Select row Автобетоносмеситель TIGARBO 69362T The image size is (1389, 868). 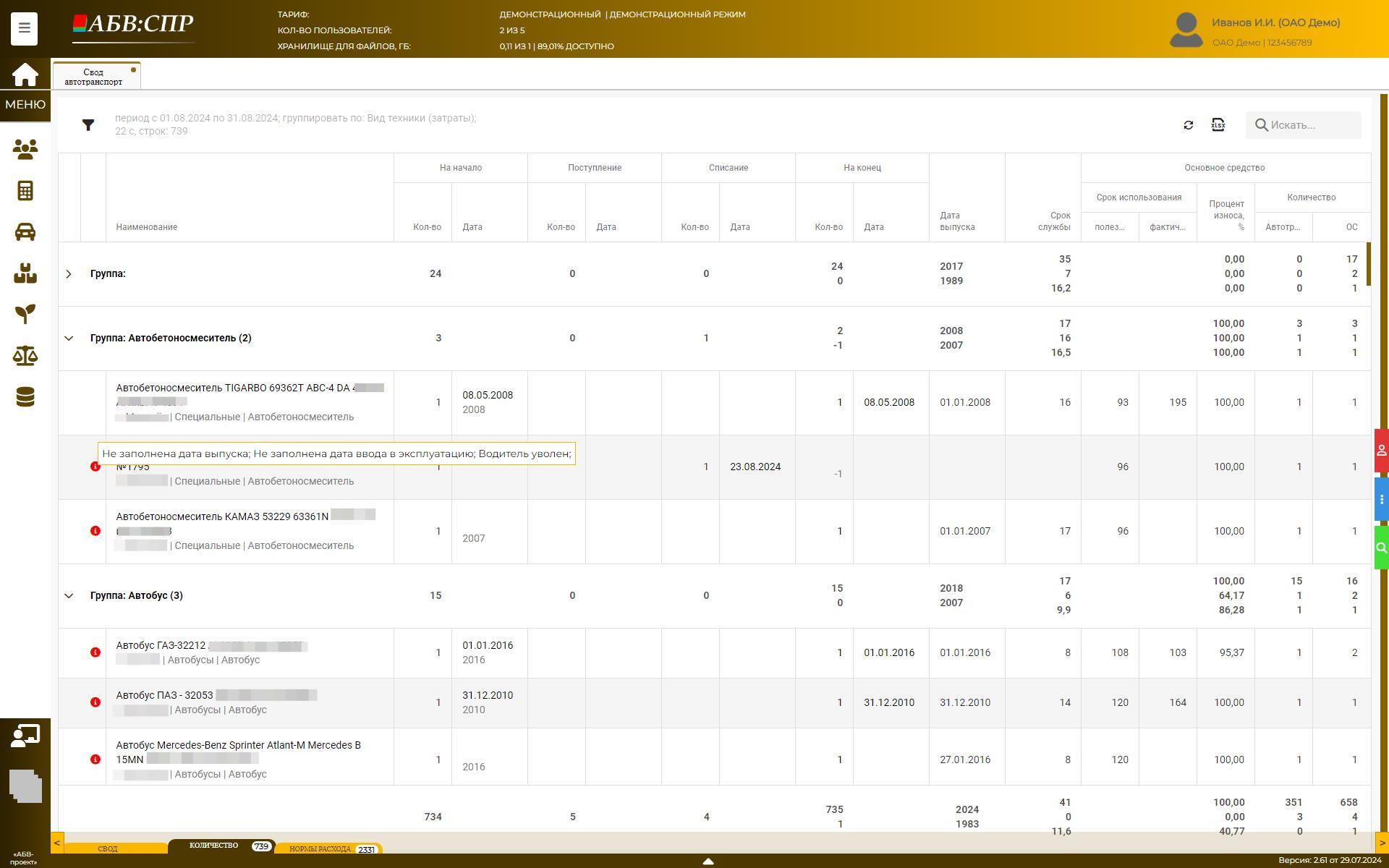[x=715, y=403]
